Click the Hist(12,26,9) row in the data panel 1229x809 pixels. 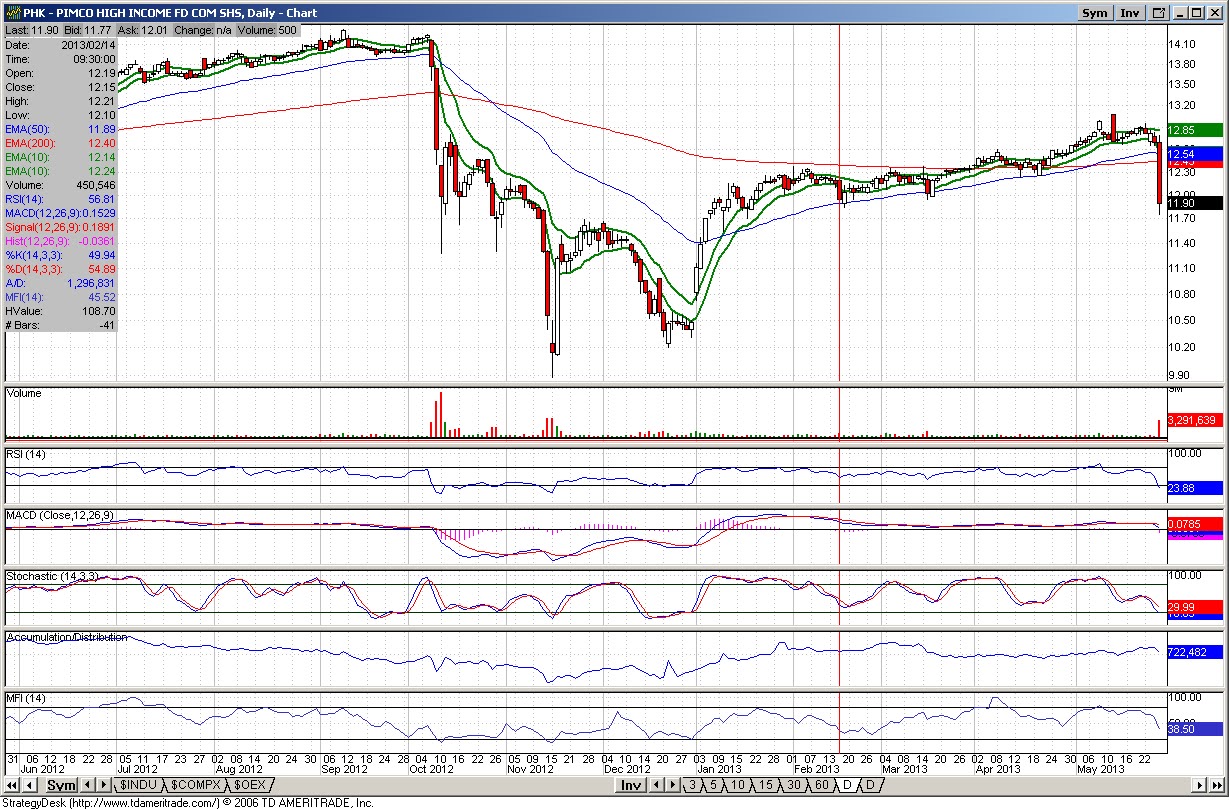point(61,241)
